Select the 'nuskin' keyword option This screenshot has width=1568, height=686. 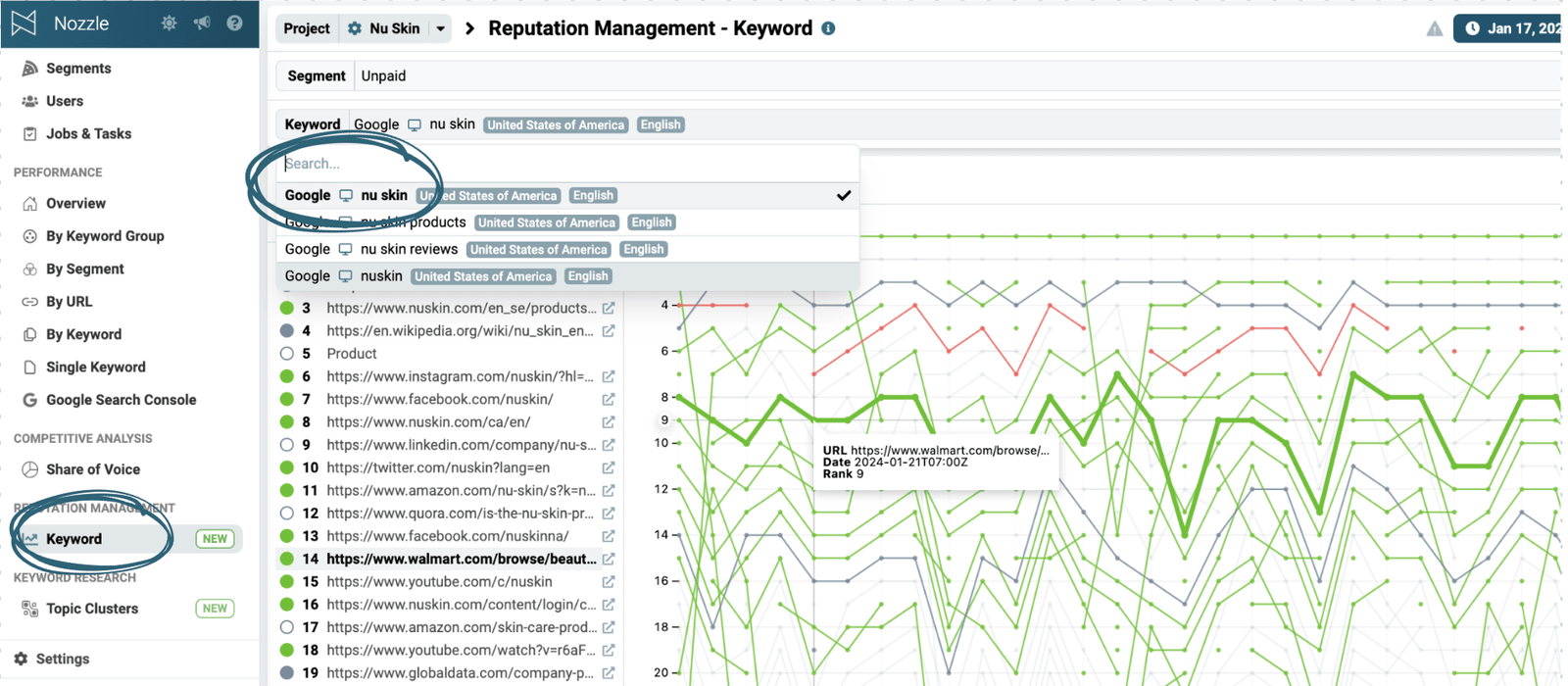click(566, 276)
